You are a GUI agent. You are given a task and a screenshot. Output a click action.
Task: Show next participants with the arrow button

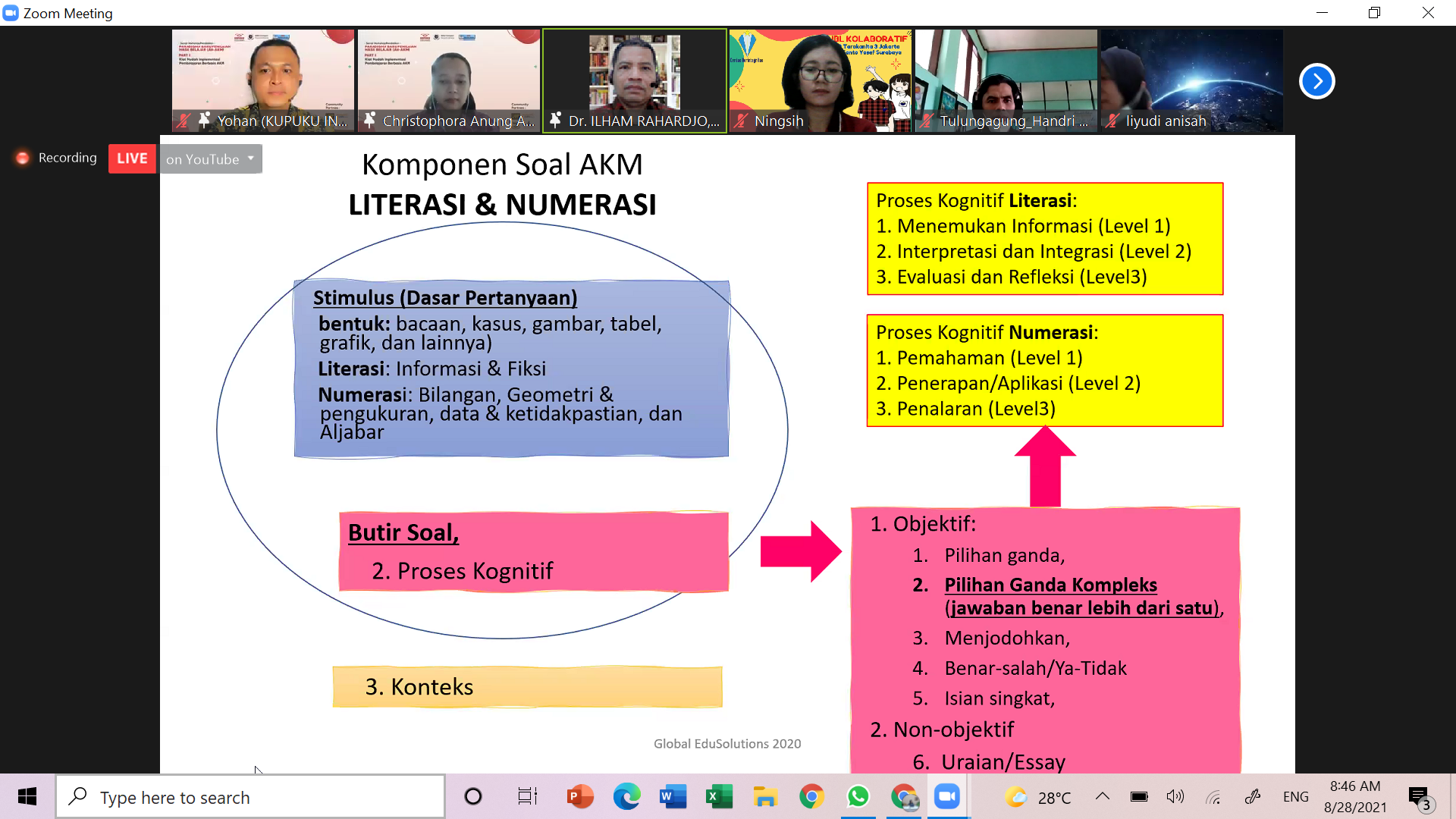coord(1316,81)
